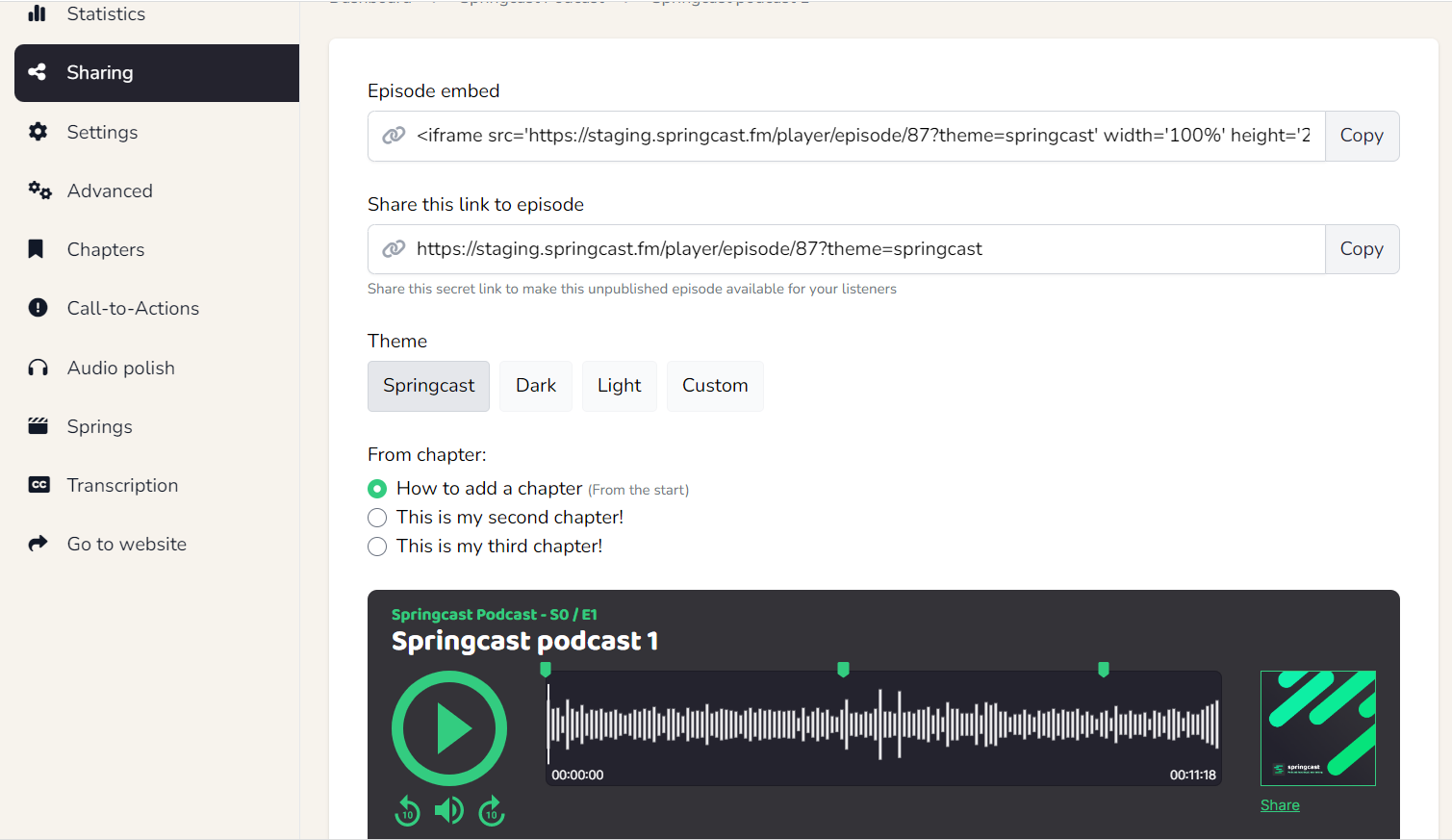The height and width of the screenshot is (840, 1452).
Task: Click link icon in share link field
Action: pyautogui.click(x=394, y=249)
